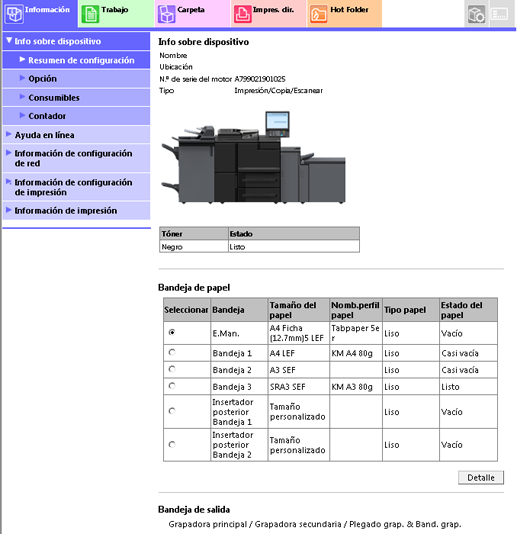Expand Información de configuración de red arrow
517x534 pixels.
click(9, 153)
